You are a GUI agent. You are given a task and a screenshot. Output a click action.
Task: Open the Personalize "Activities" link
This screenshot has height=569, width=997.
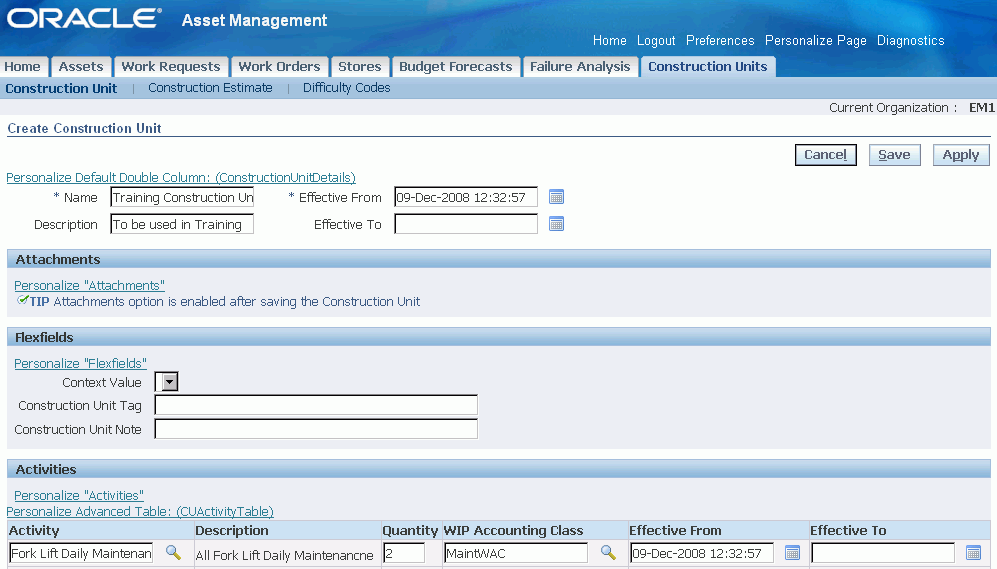(x=79, y=495)
